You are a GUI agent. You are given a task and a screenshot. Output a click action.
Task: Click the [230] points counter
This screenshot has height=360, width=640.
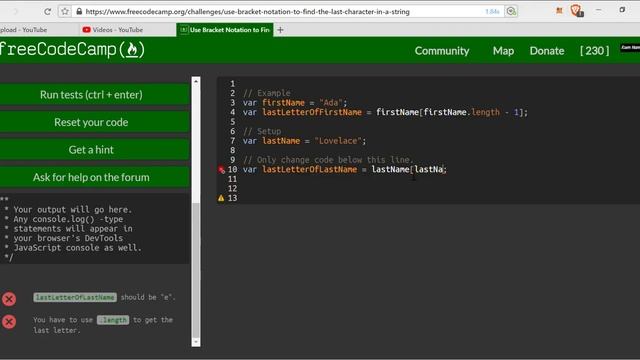point(594,51)
